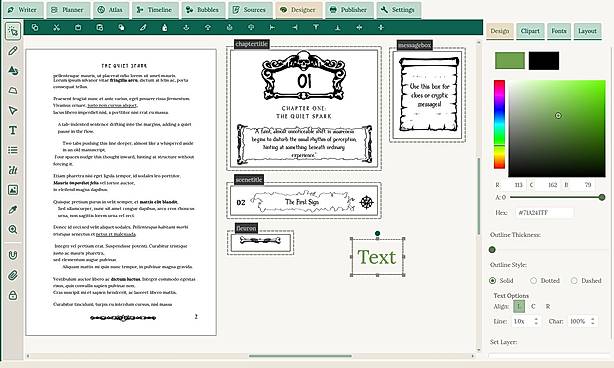The image size is (614, 368).
Task: Set text alignment to L
Action: pyautogui.click(x=519, y=306)
